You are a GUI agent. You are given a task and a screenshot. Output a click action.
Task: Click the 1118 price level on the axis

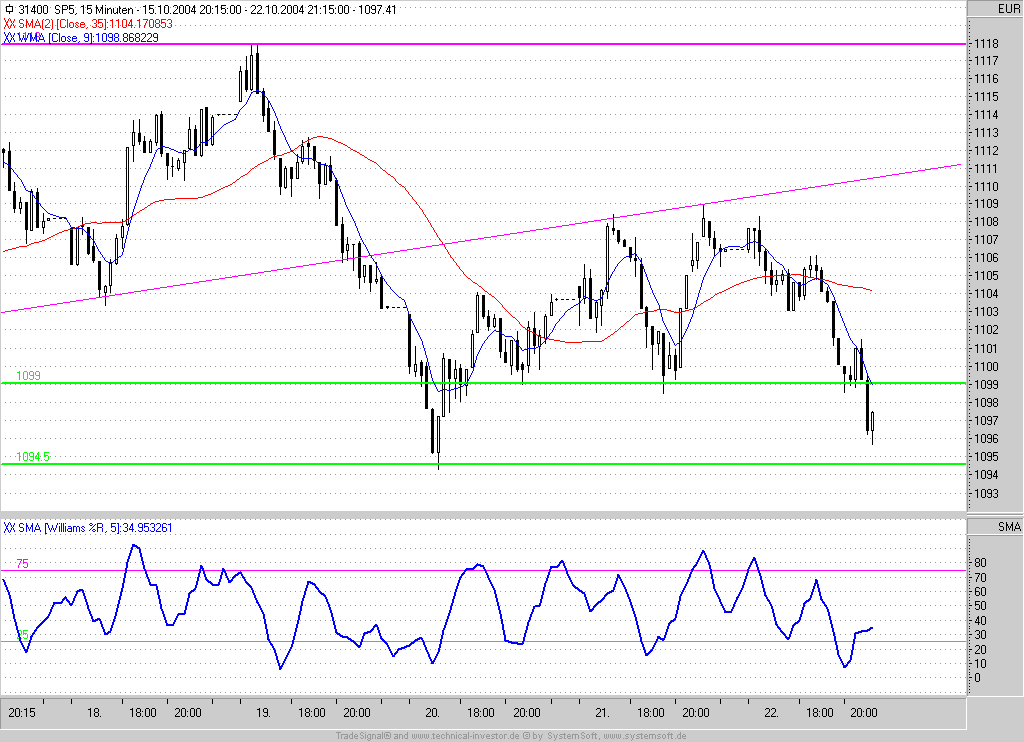click(986, 44)
